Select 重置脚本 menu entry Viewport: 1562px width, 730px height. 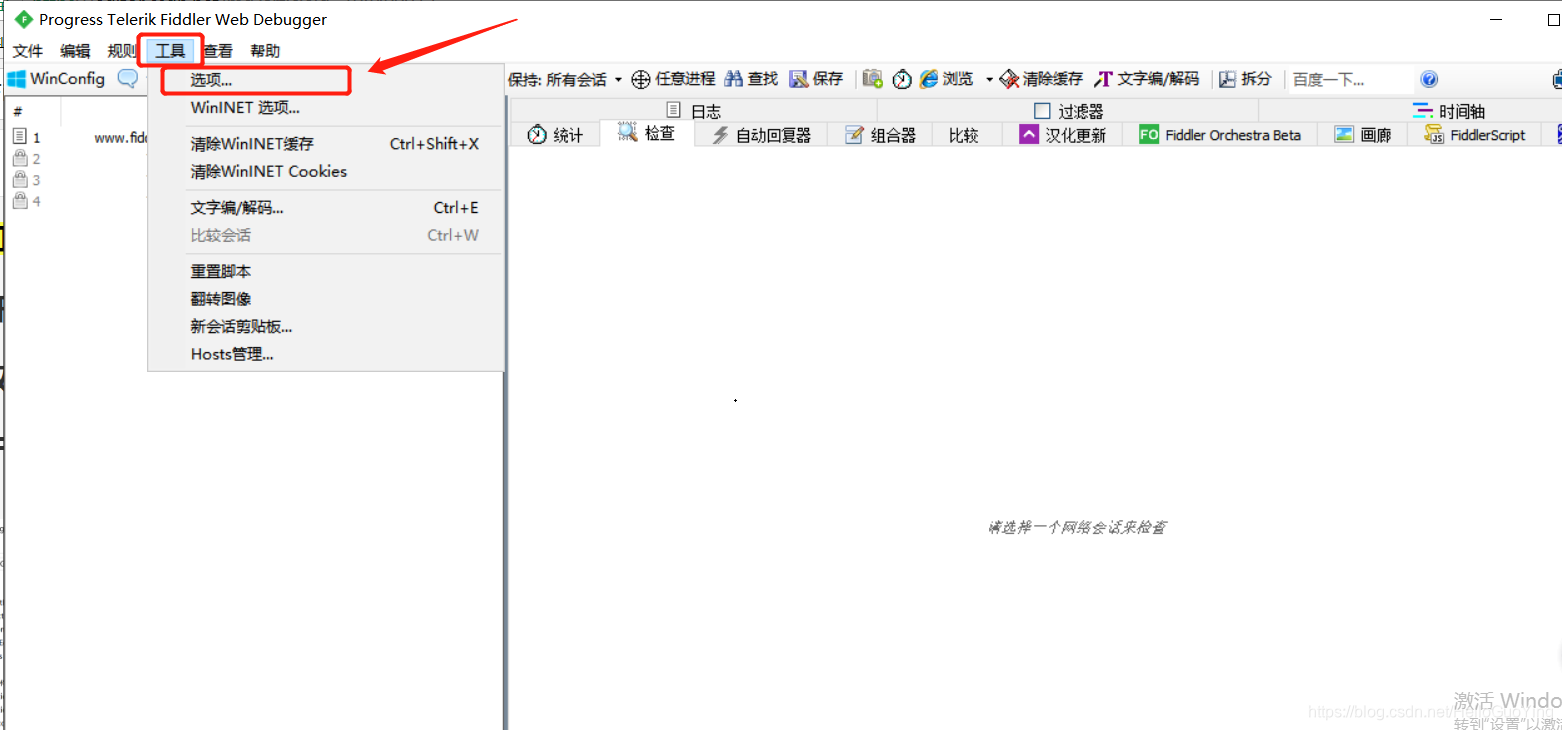click(326, 272)
